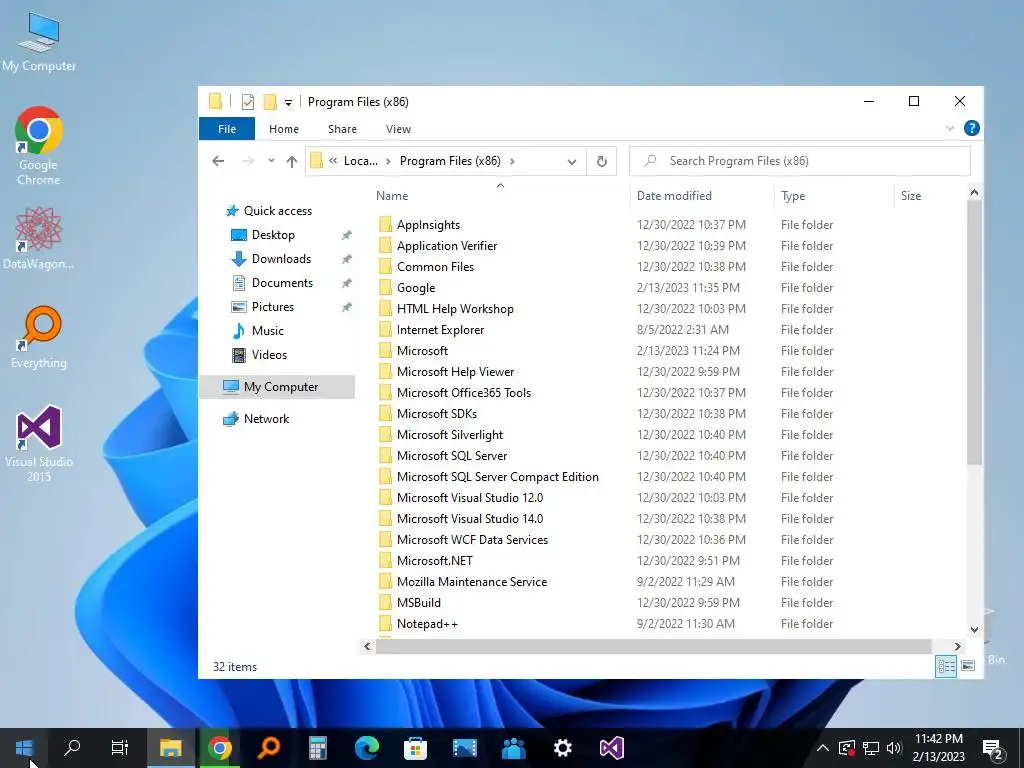1024x768 pixels.
Task: Switch to the Share ribbon tab
Action: click(x=342, y=129)
